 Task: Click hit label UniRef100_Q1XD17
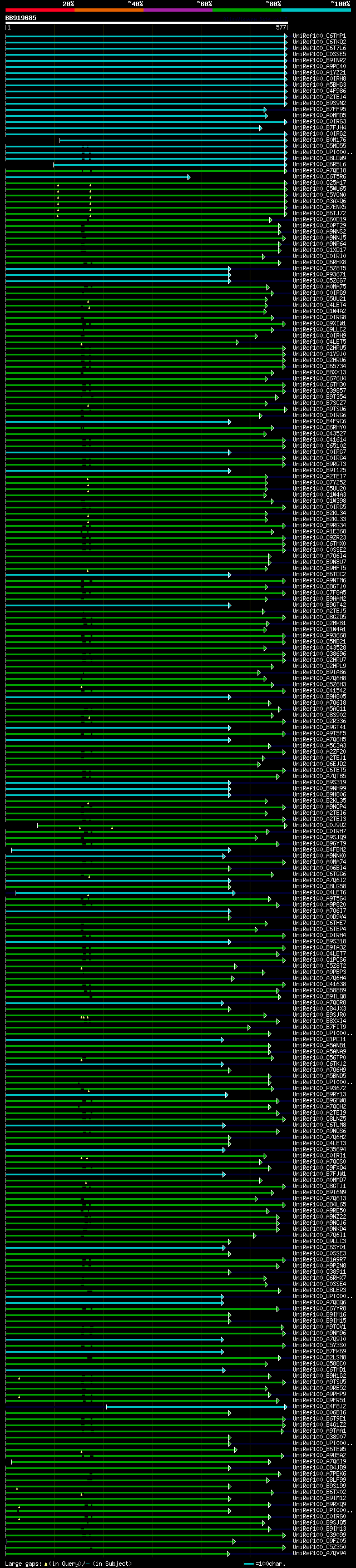(319, 250)
